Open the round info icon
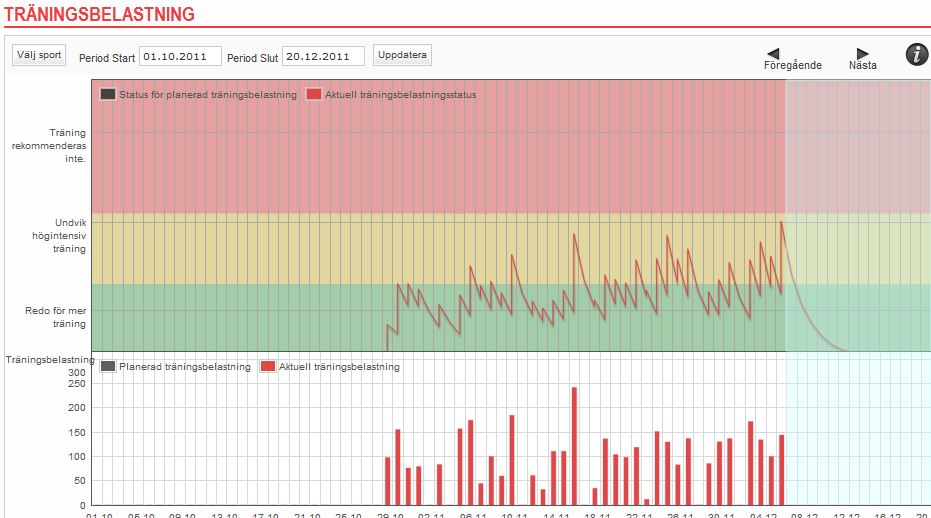 tap(917, 55)
